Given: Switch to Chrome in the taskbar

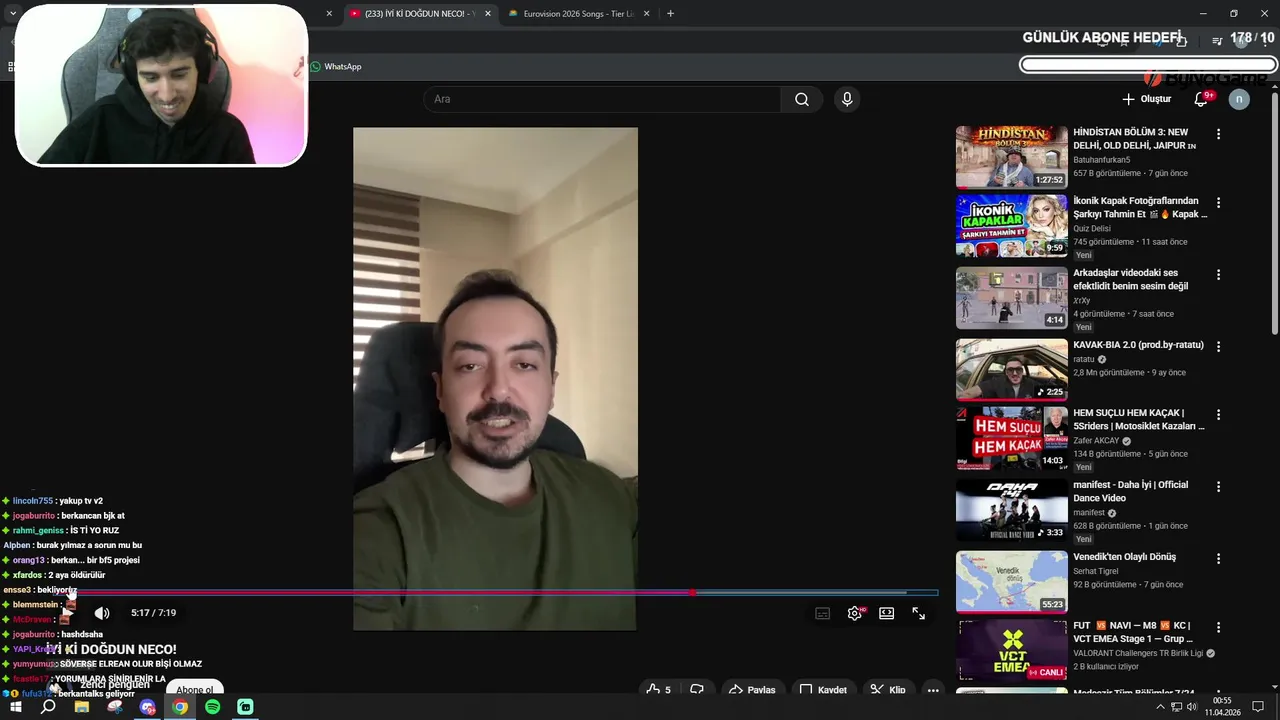Looking at the screenshot, I should [180, 707].
